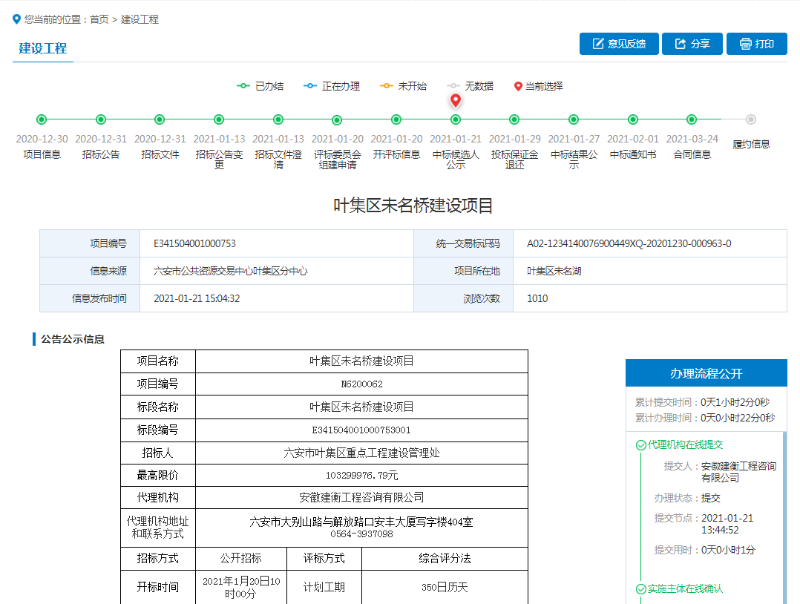The width and height of the screenshot is (800, 604).
Task: Click max price 103299976.79元
Action: (x=362, y=475)
